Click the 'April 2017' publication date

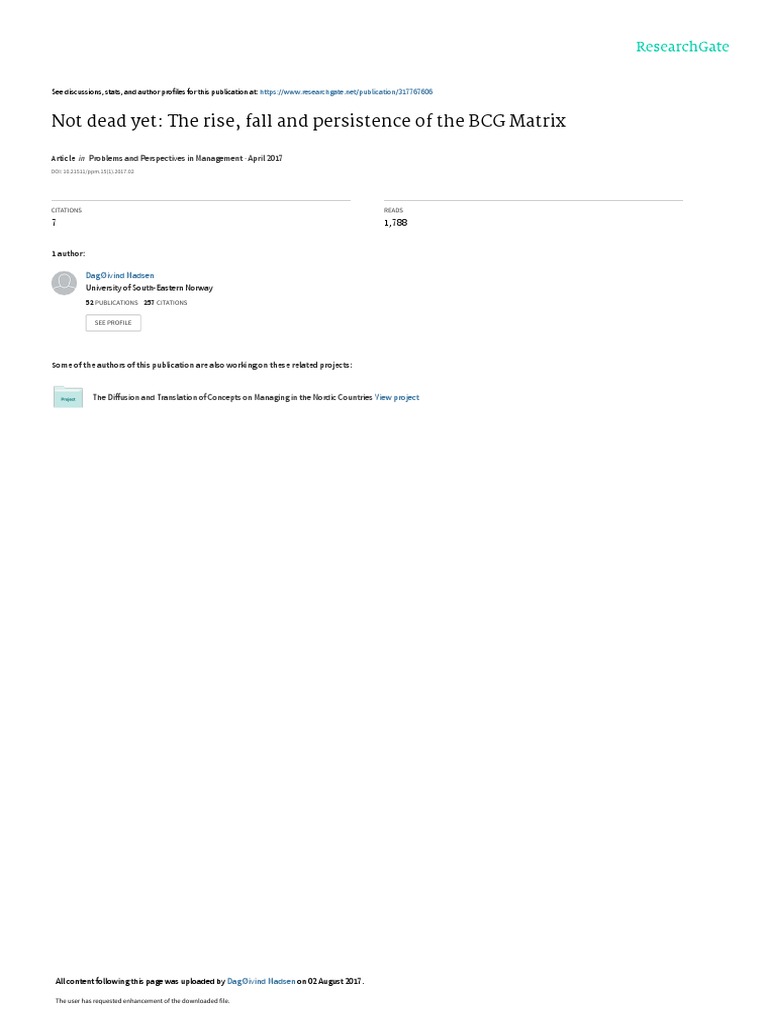(x=265, y=158)
